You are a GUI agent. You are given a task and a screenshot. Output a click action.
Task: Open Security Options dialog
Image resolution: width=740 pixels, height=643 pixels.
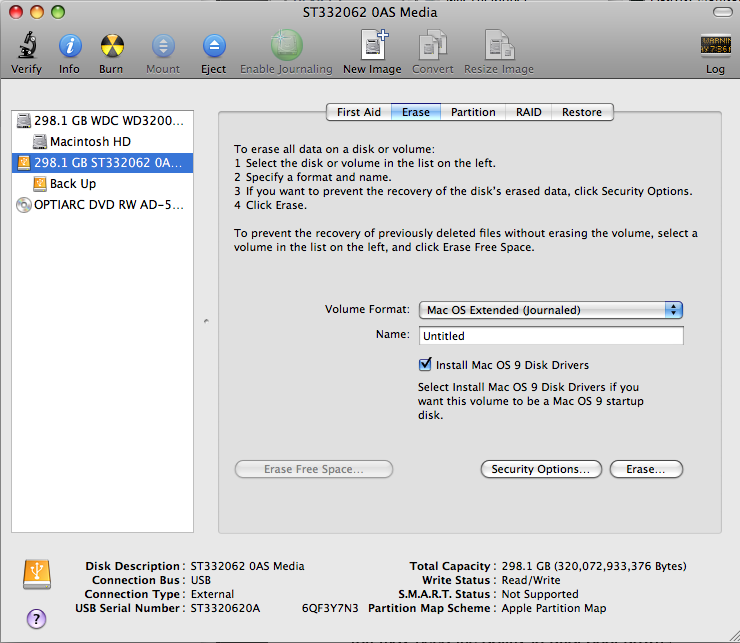click(541, 469)
